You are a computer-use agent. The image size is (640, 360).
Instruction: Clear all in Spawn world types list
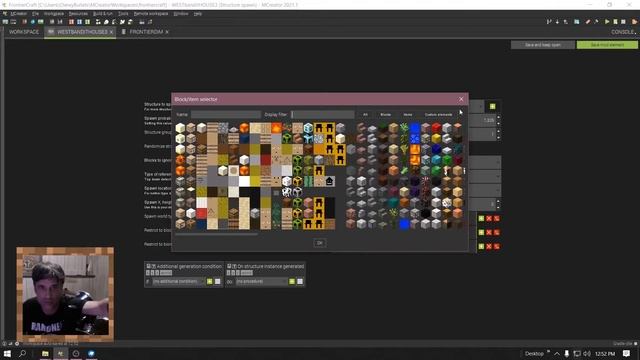tap(497, 219)
